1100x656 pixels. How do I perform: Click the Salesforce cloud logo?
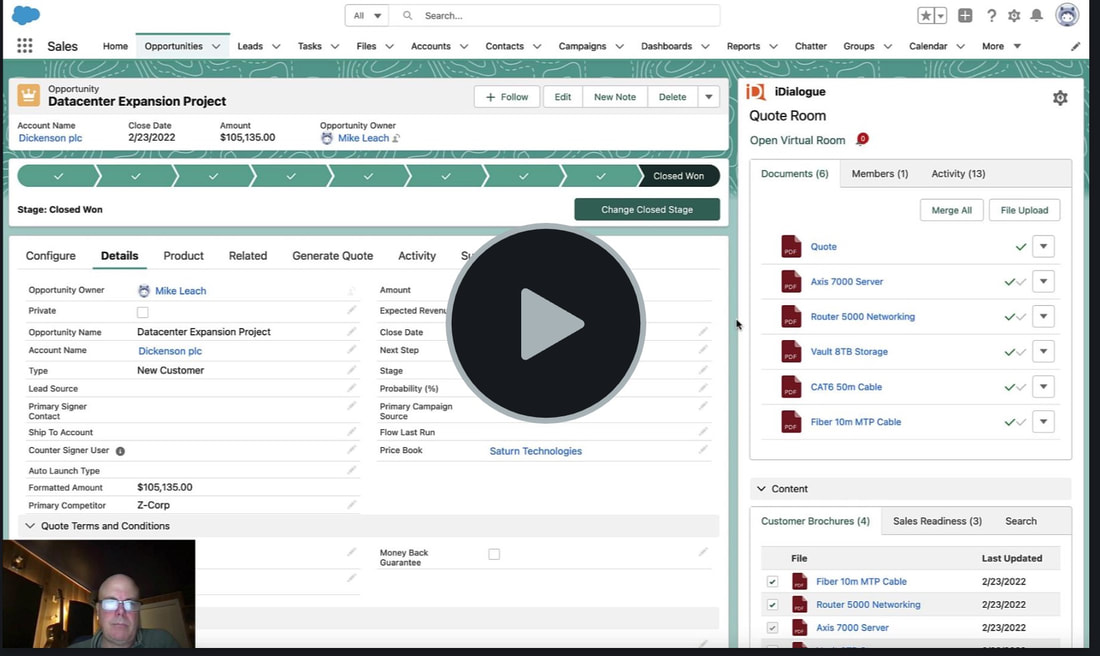click(x=26, y=15)
